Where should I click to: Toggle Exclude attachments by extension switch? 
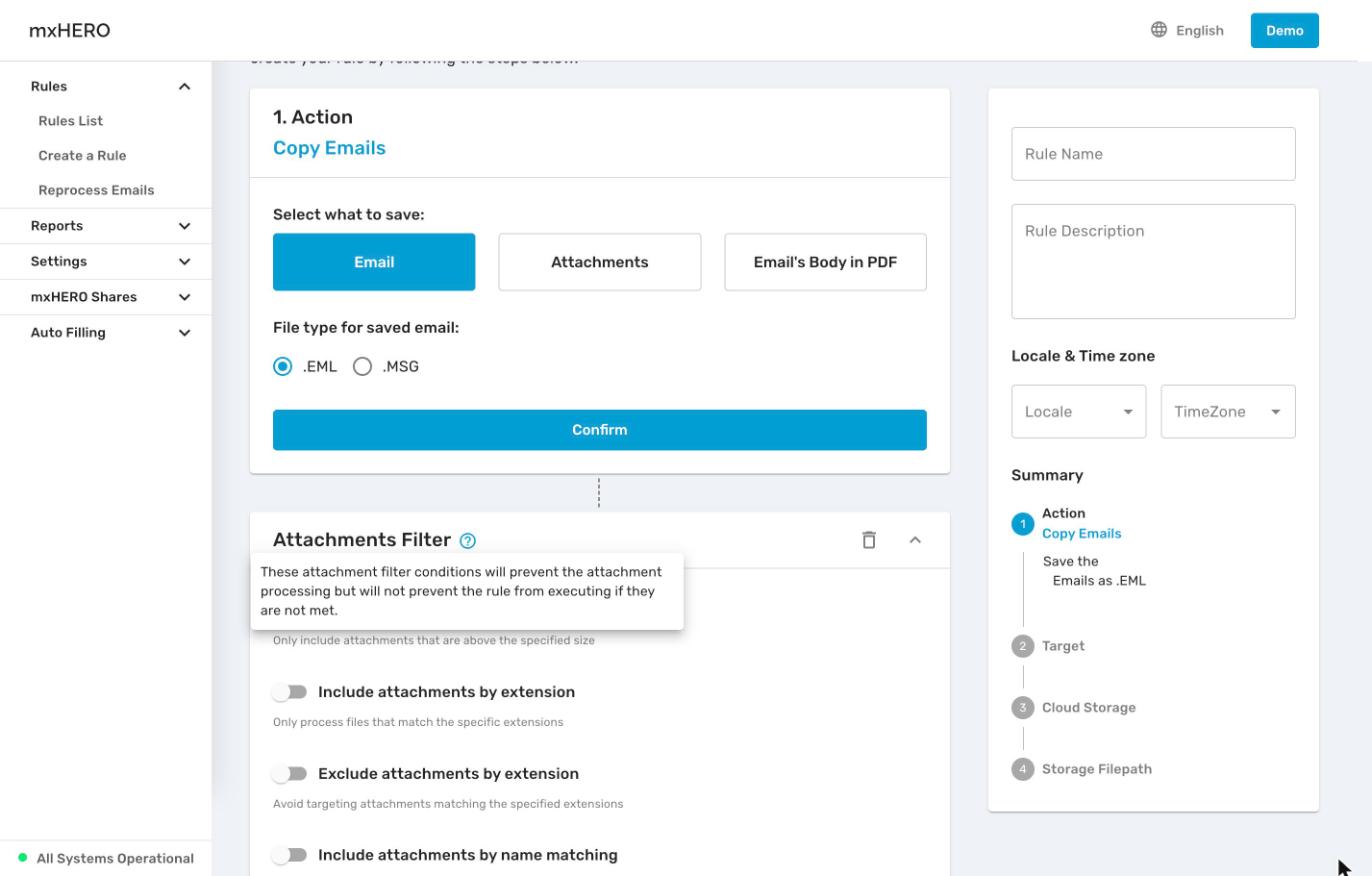(290, 774)
